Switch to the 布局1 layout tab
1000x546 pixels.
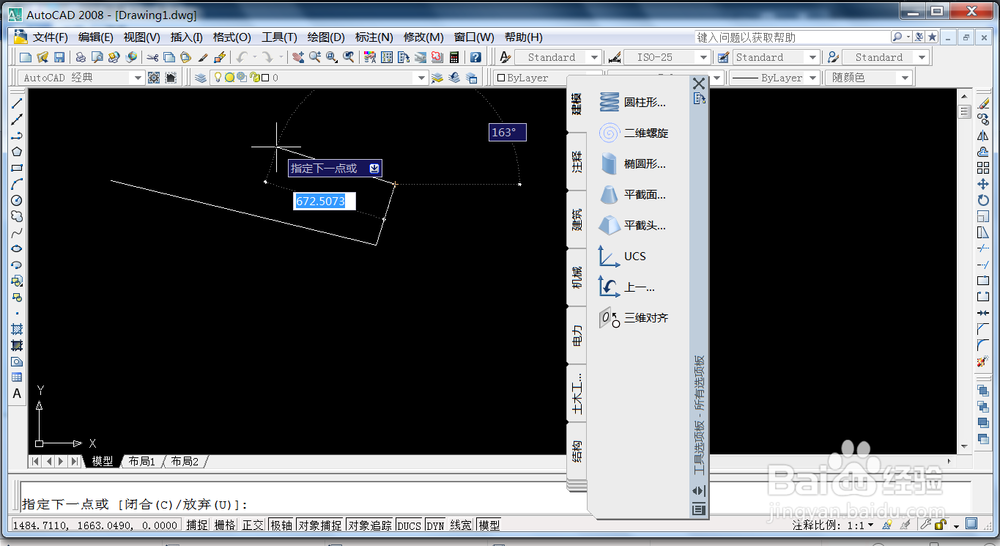pyautogui.click(x=142, y=461)
